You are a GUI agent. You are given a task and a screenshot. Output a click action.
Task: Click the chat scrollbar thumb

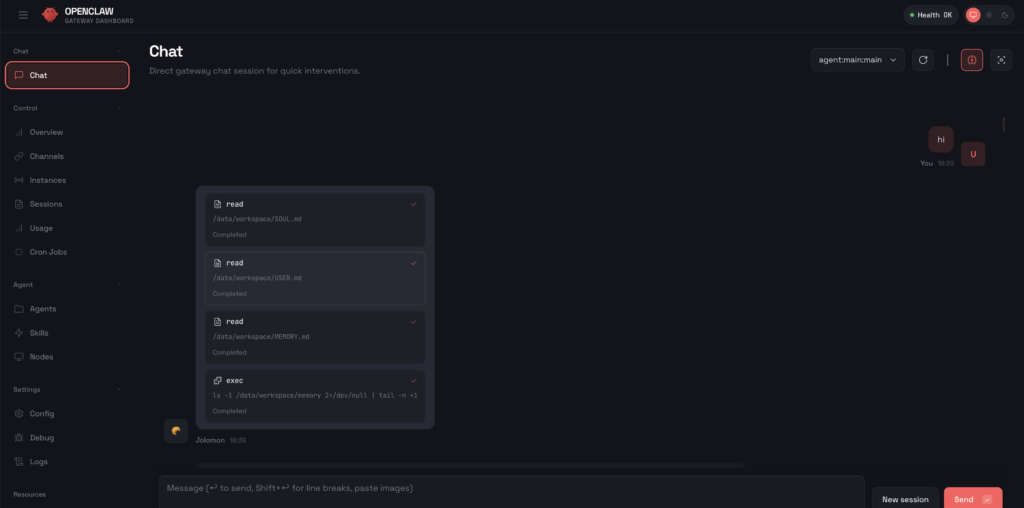1004,125
